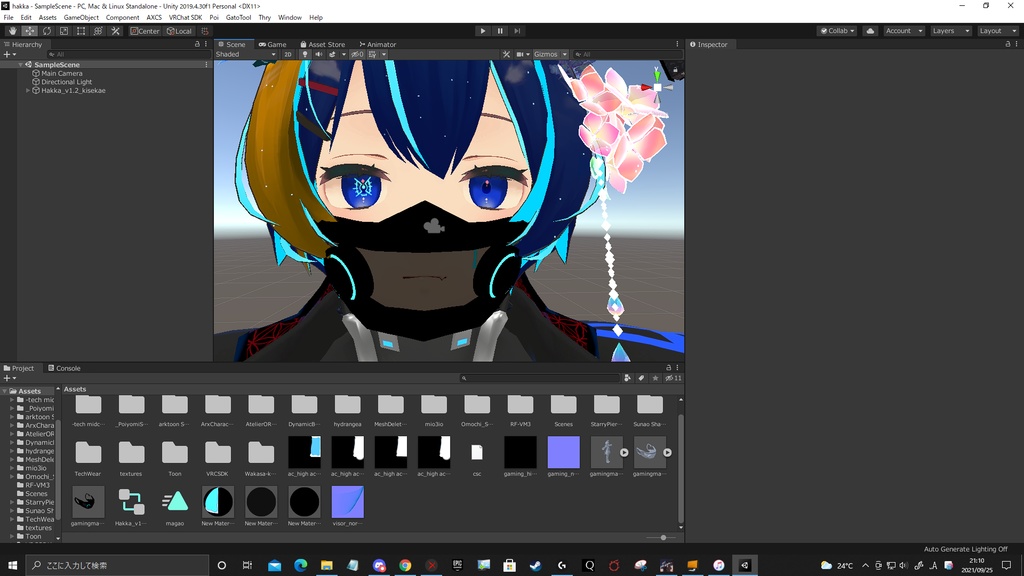This screenshot has width=1024, height=576.
Task: Toggle hidden objects visibility in Scene view
Action: 357,54
